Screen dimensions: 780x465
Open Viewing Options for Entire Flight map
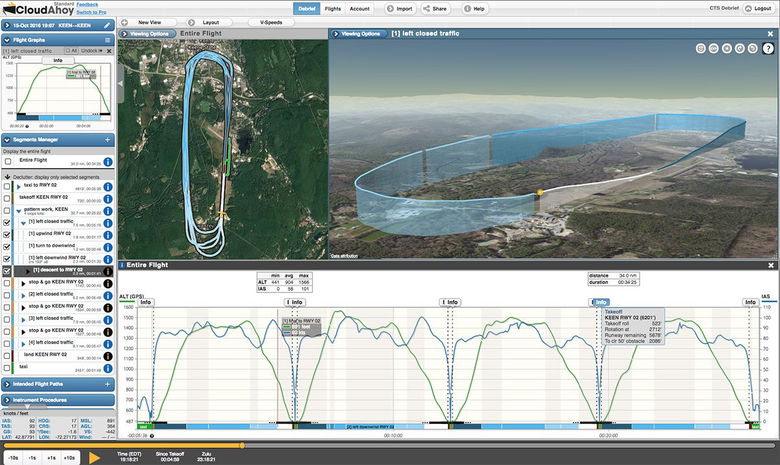pyautogui.click(x=148, y=34)
